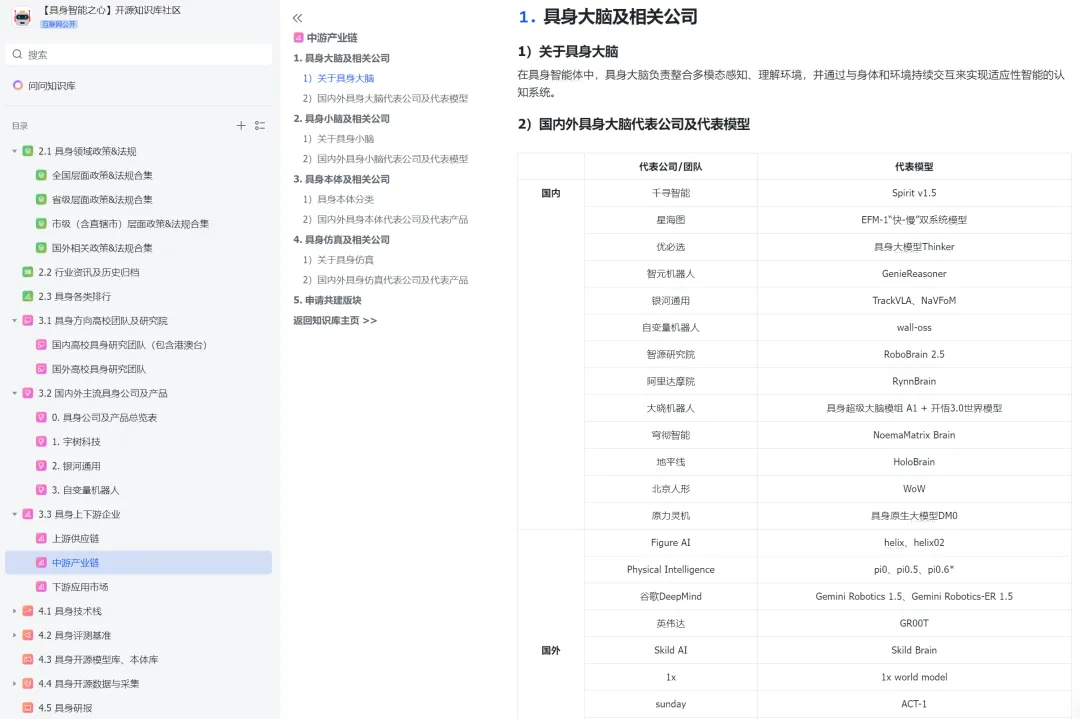Click the 代表模型 column header

pyautogui.click(x=914, y=167)
